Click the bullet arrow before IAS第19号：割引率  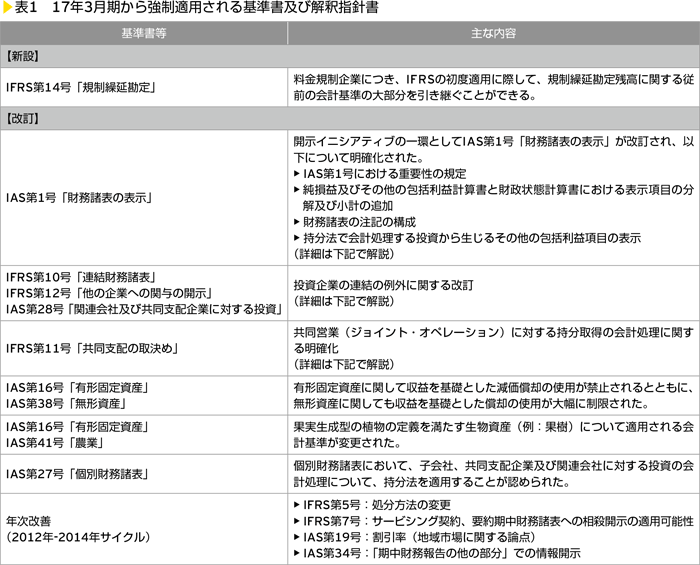tap(297, 538)
